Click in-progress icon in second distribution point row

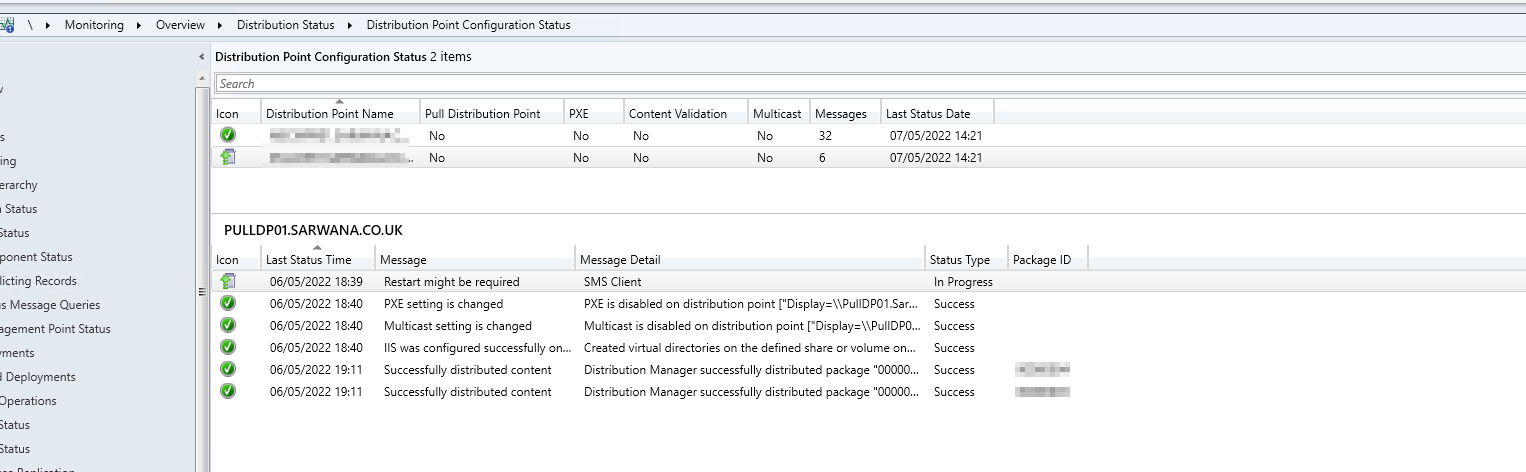click(228, 157)
